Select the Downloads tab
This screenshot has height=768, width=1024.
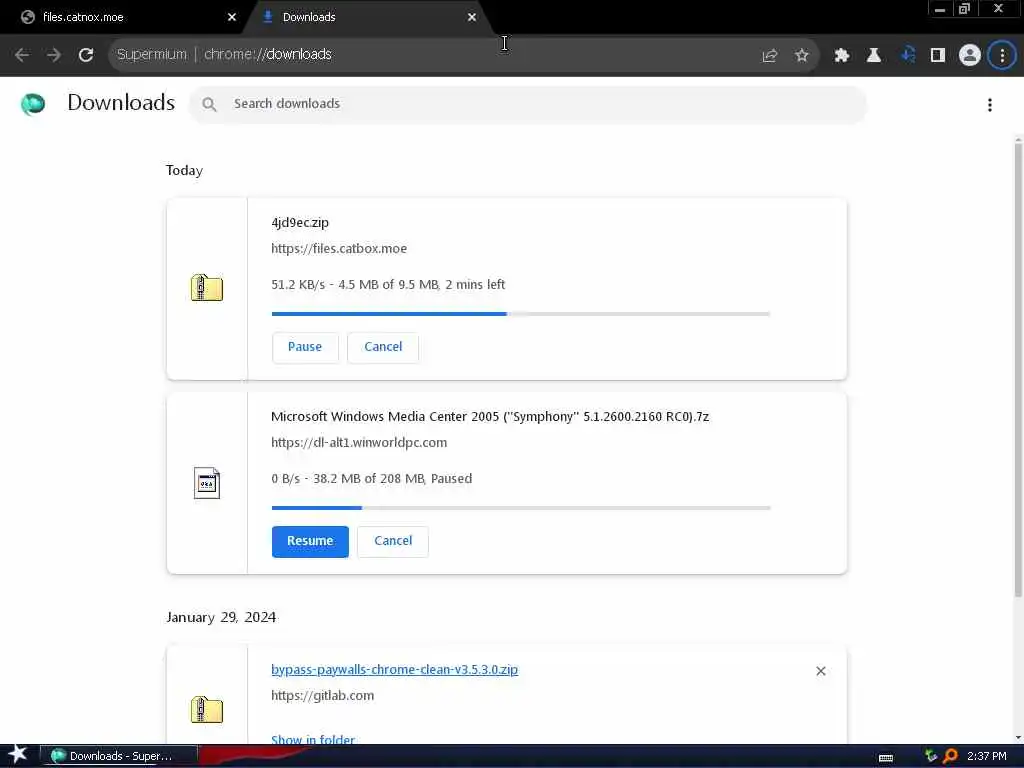click(x=366, y=17)
